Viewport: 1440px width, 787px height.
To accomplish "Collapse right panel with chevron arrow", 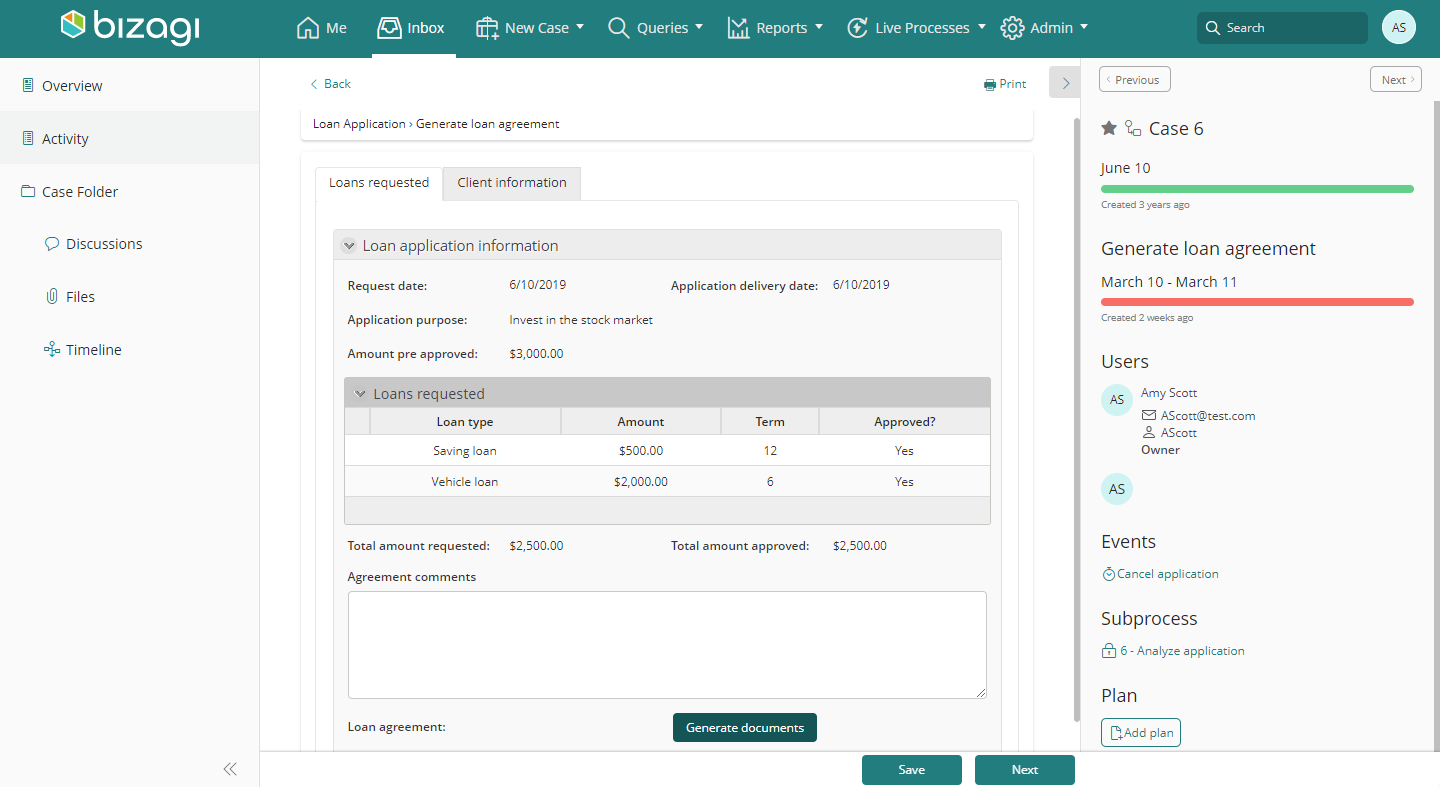I will [1065, 82].
